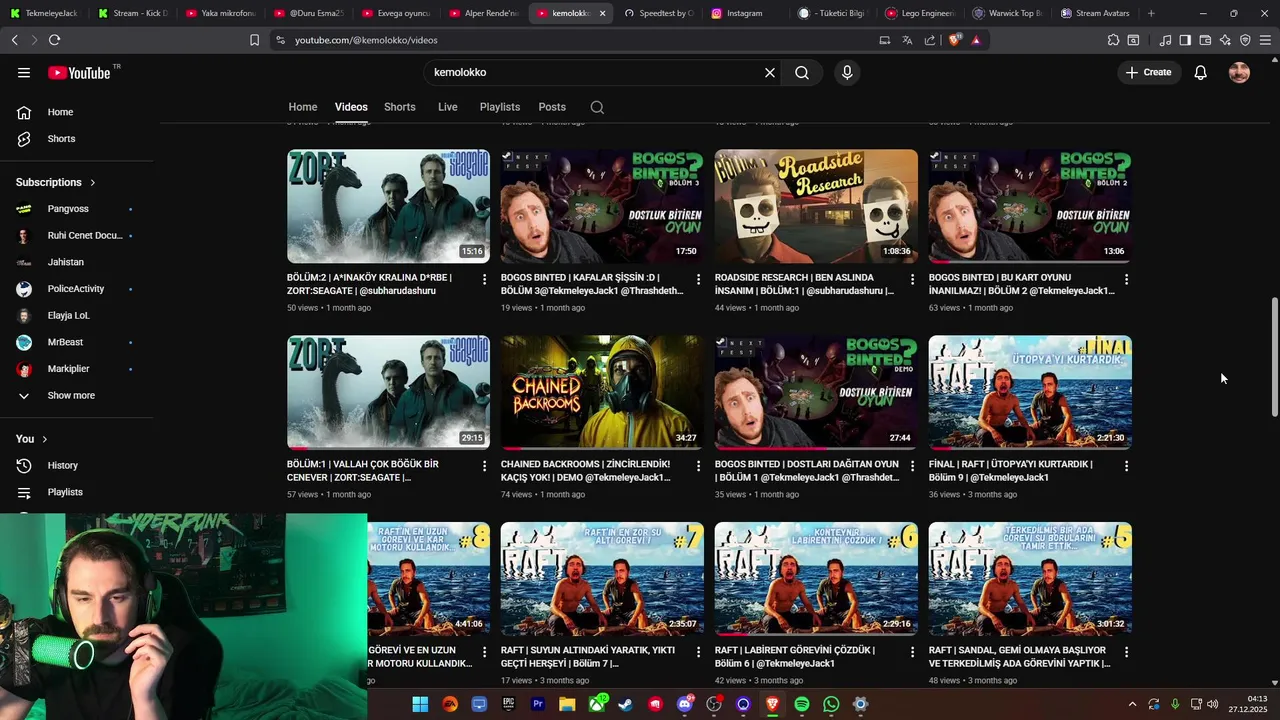Clear the search box with the X
Screen dimensions: 1280x720
[770, 72]
